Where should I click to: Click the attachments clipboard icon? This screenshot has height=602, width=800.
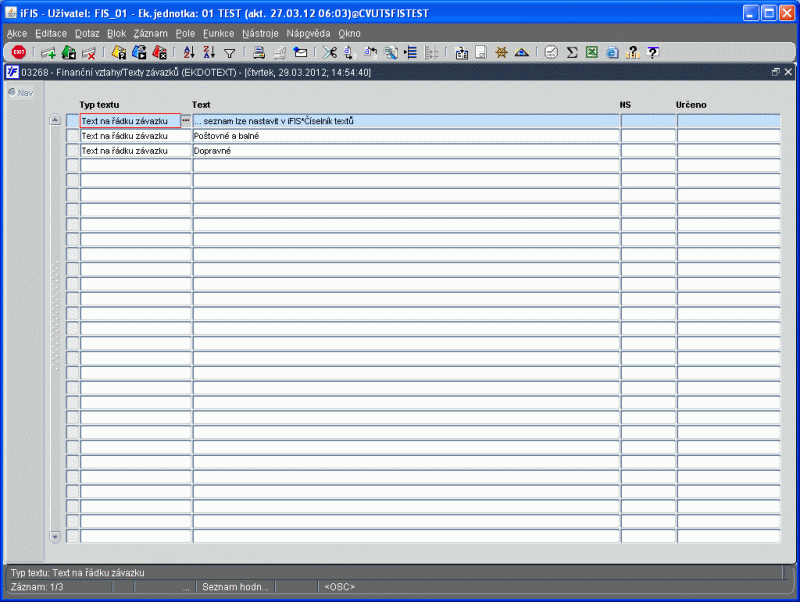coord(461,53)
